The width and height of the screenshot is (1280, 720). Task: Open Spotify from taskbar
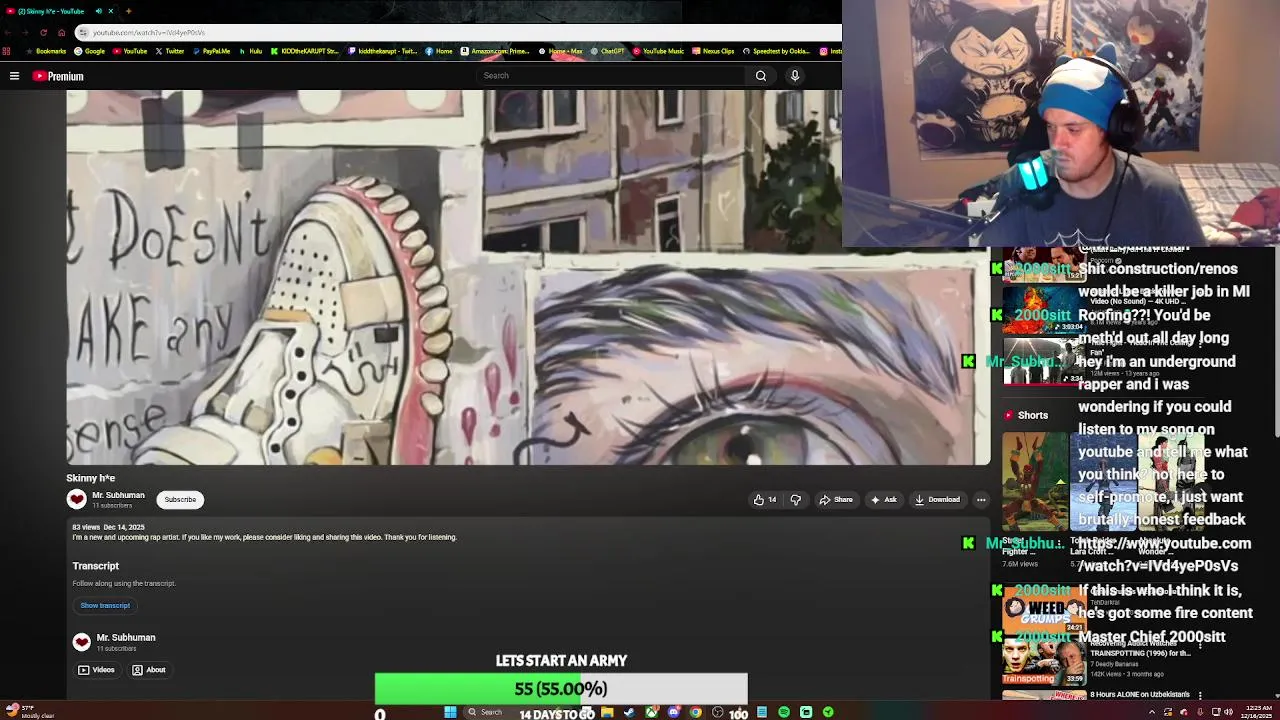[x=784, y=712]
